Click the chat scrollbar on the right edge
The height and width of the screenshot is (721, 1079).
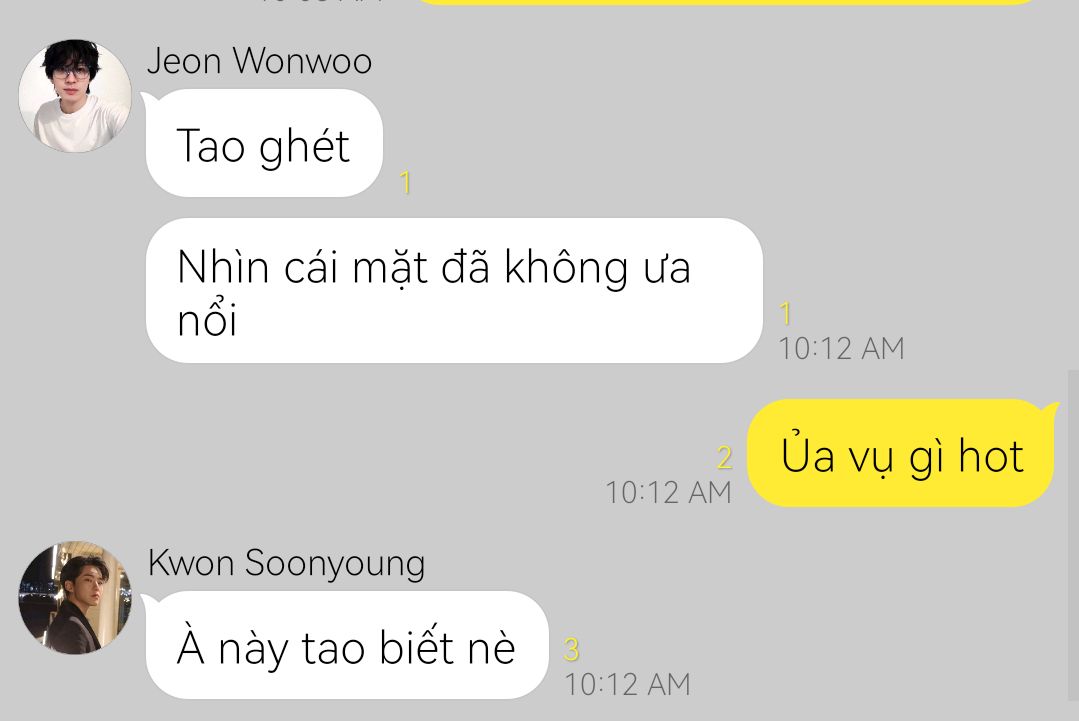1073,537
